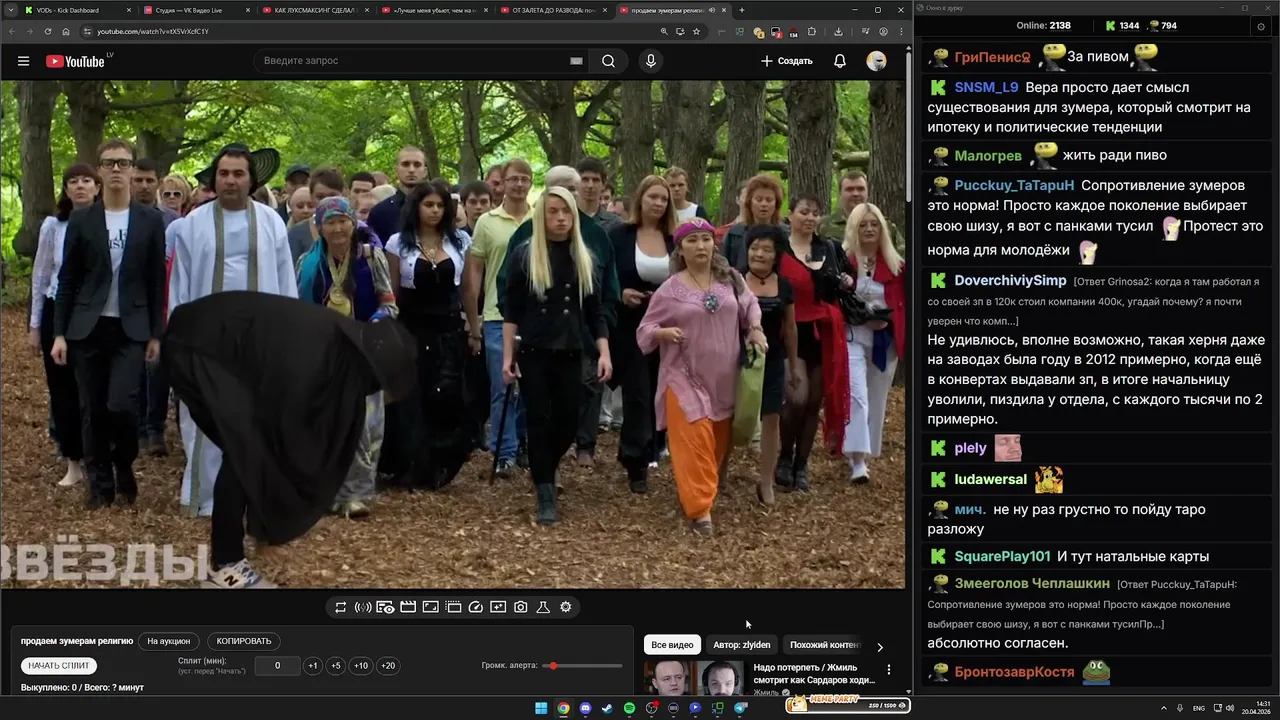Click the username SquarePlay101 in chat
Screen dimensions: 1280x720
pyautogui.click(x=1002, y=556)
